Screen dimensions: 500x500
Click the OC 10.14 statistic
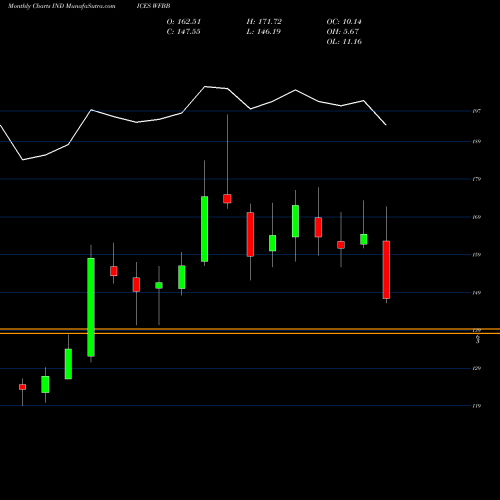click(344, 22)
